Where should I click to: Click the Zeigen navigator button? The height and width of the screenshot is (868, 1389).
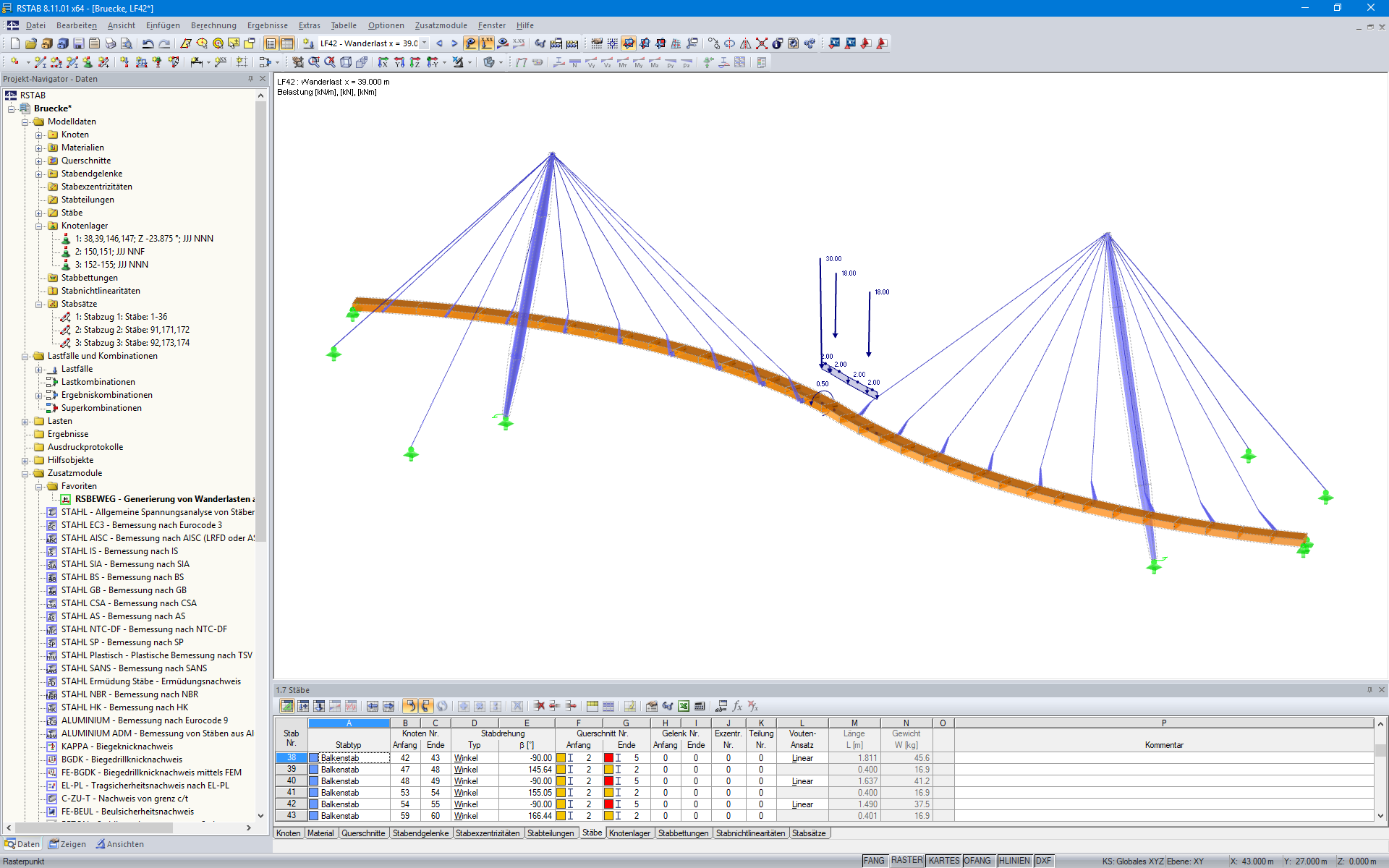[x=67, y=844]
